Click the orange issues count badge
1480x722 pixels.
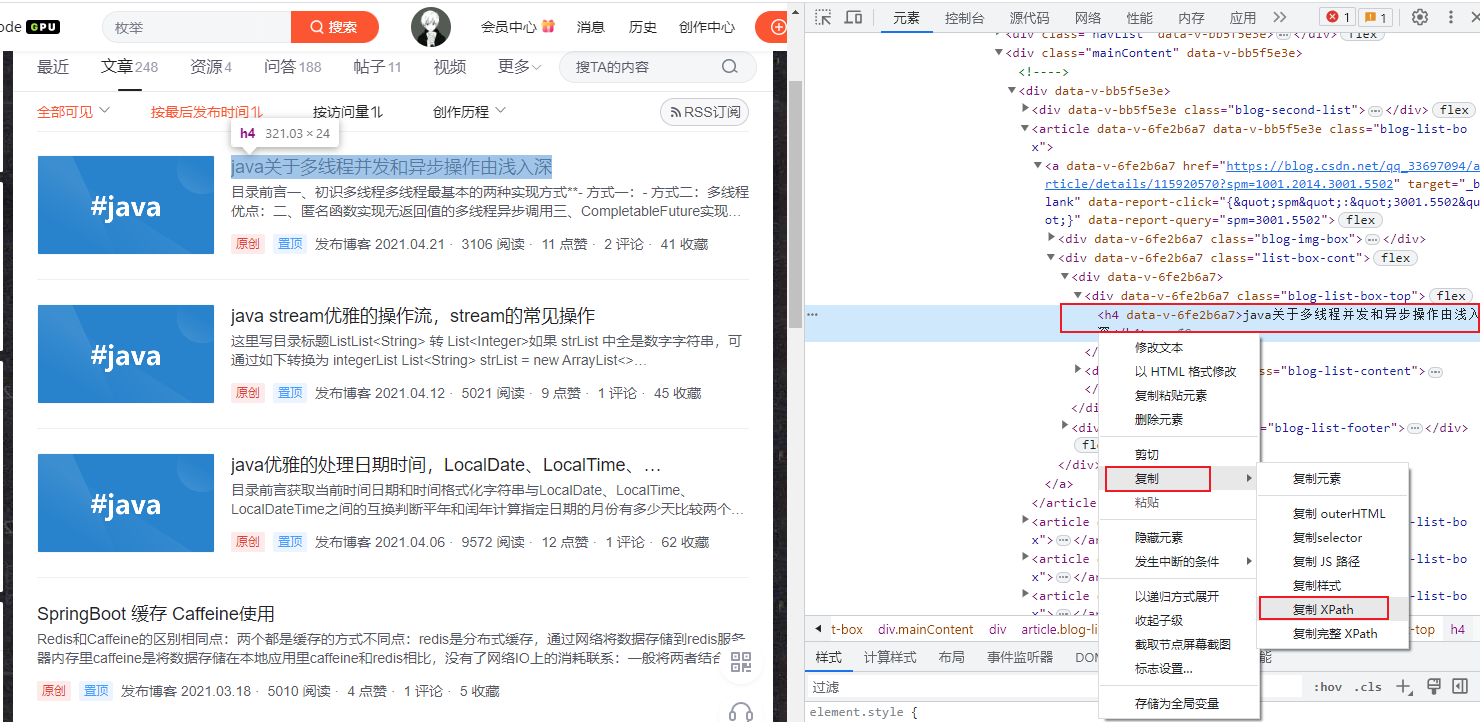click(1375, 17)
